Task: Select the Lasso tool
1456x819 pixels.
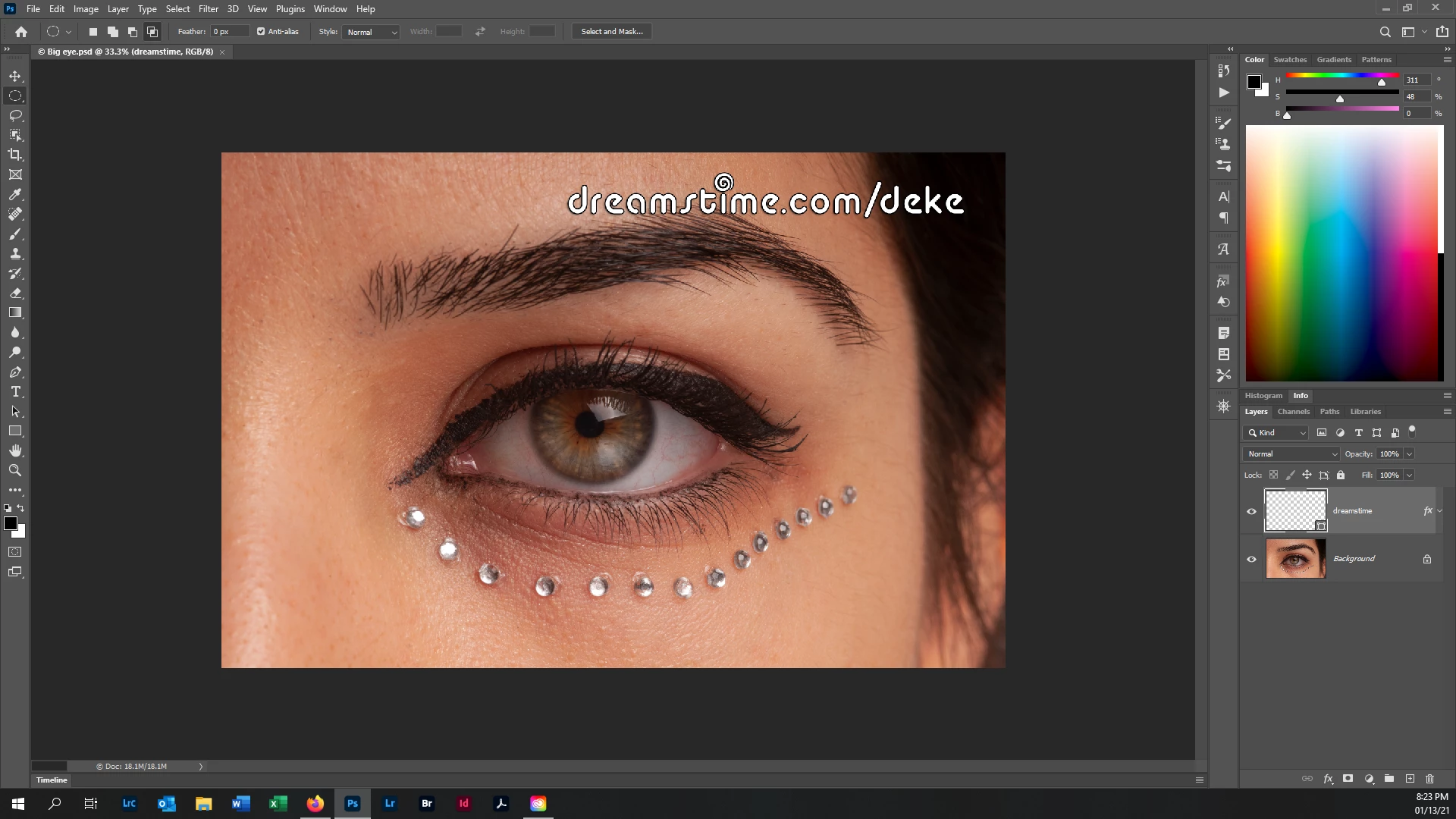Action: 15,115
